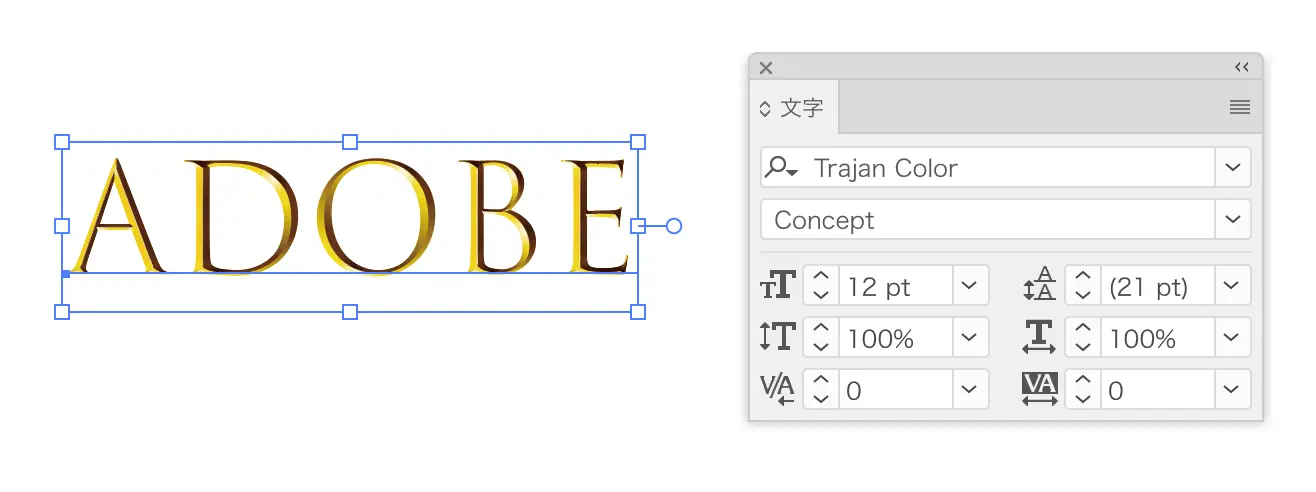Image resolution: width=1316 pixels, height=492 pixels.
Task: Select the left-middle bounding box handle
Action: pyautogui.click(x=62, y=226)
